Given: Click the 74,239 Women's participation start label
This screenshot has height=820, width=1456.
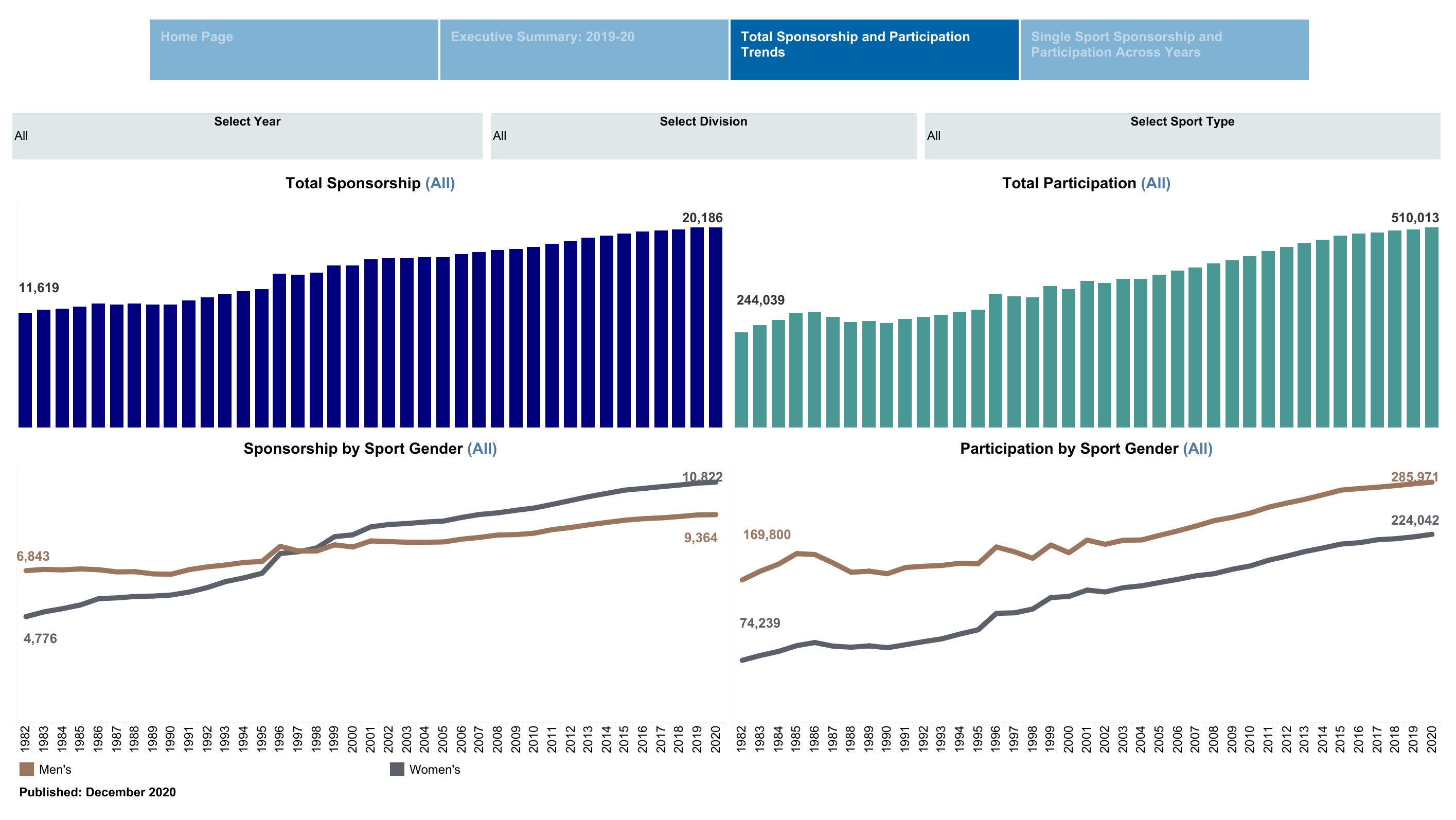Looking at the screenshot, I should (760, 623).
